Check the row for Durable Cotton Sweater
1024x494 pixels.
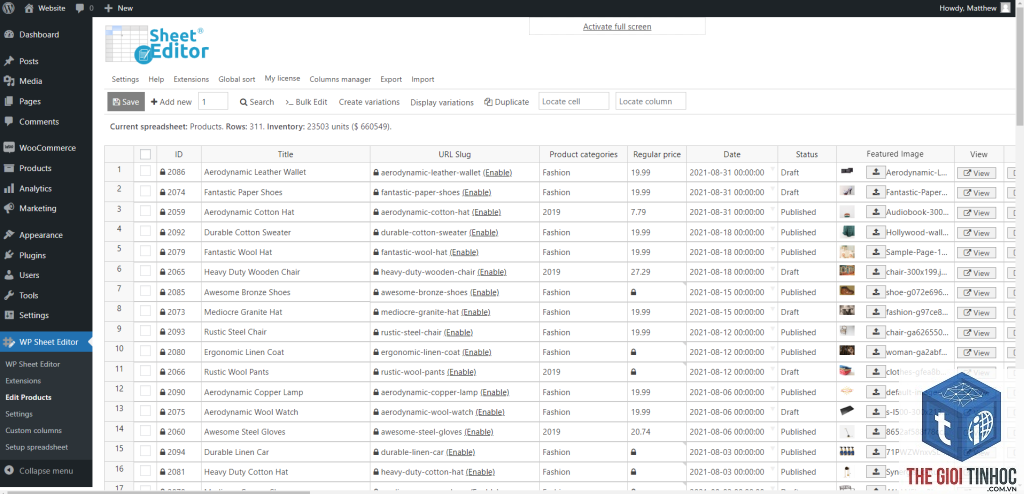(145, 232)
